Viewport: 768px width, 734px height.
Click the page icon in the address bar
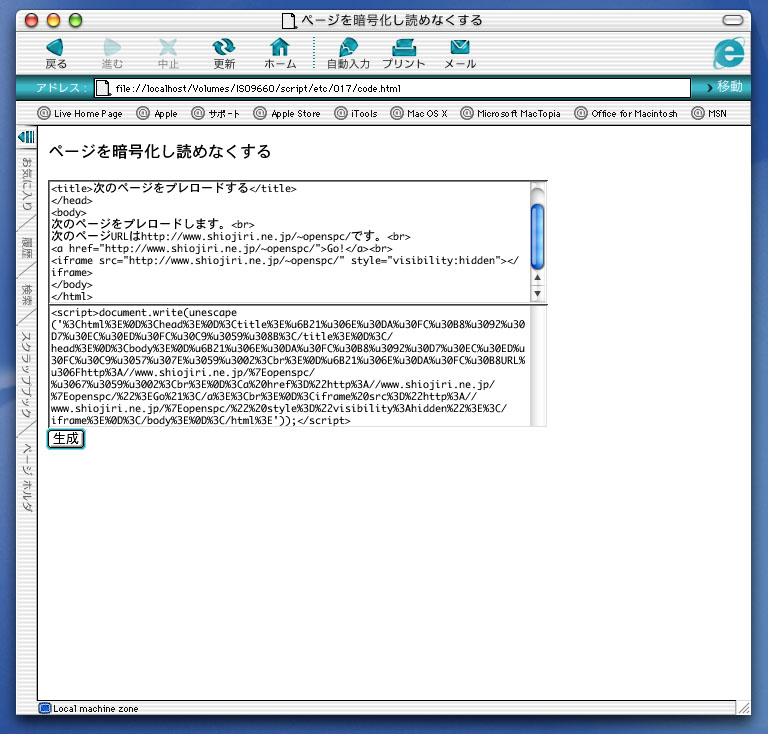[x=102, y=88]
